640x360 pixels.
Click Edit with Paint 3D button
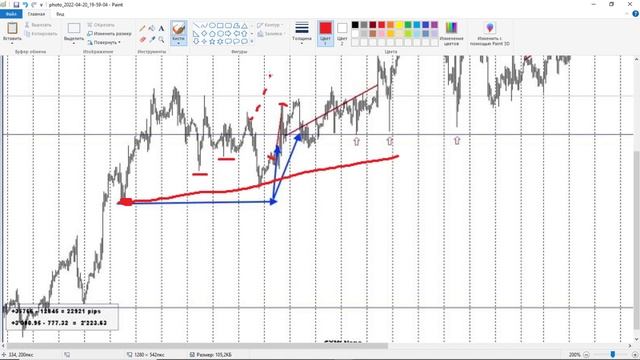(x=489, y=33)
